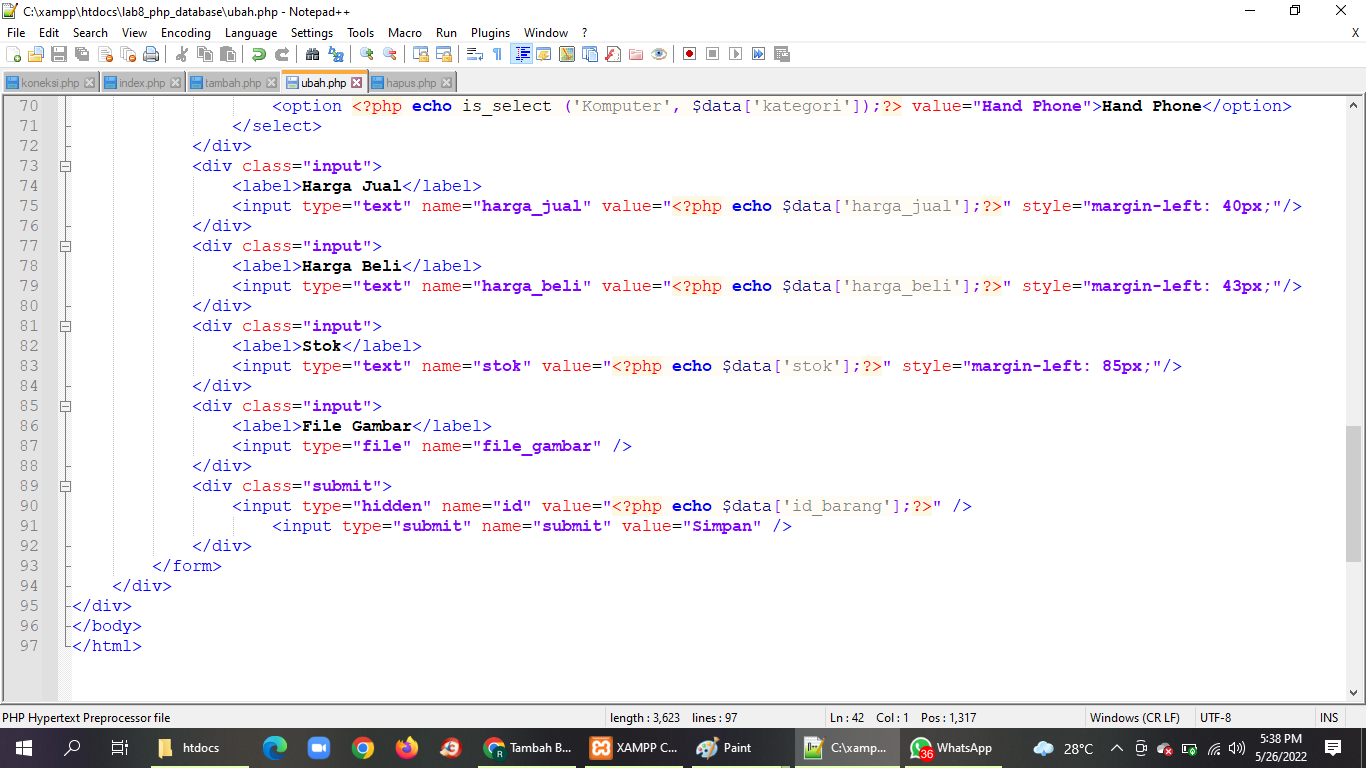Print the document with the Print icon

click(151, 53)
